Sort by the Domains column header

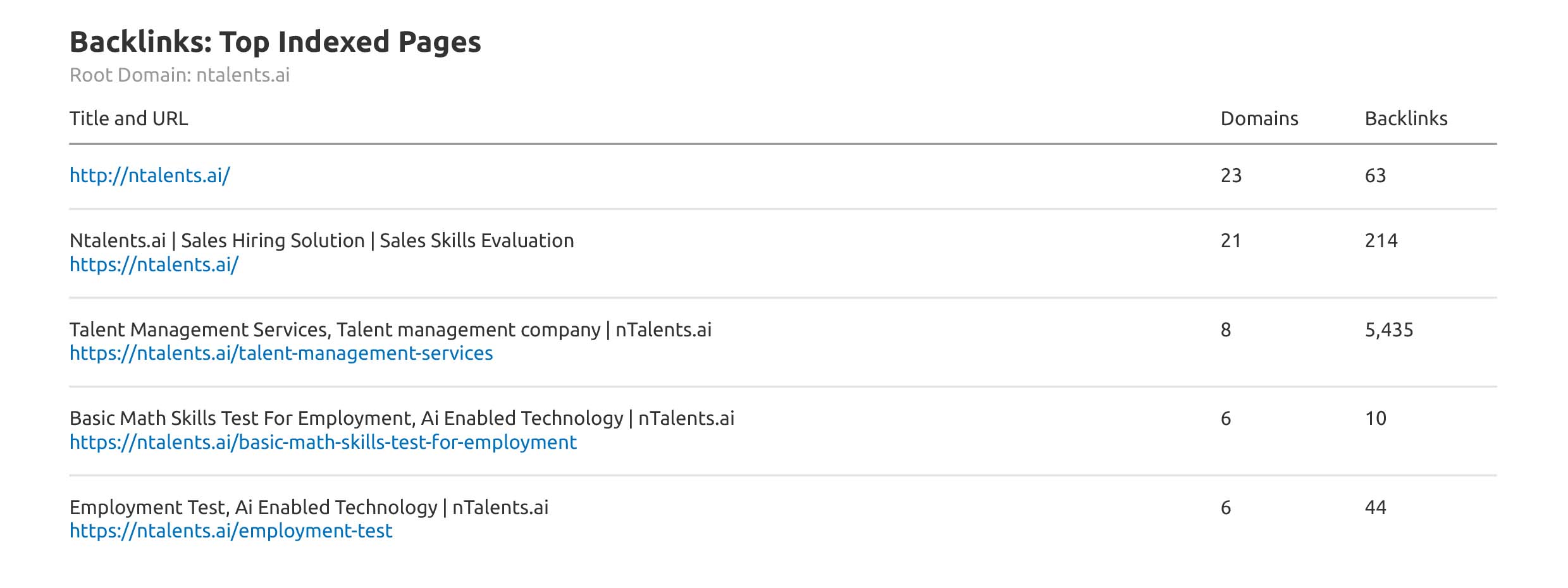[1259, 118]
